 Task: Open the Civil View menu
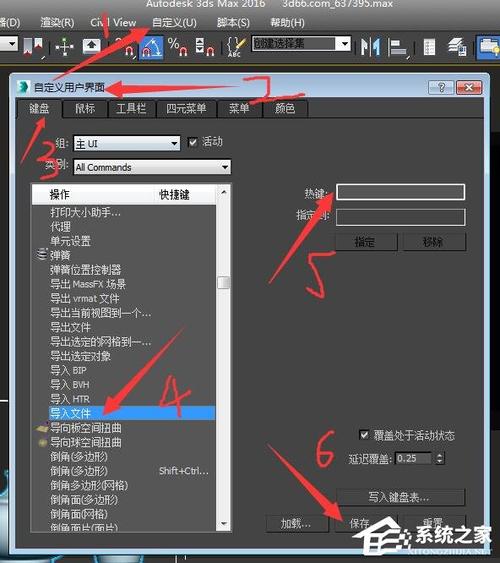(x=113, y=23)
